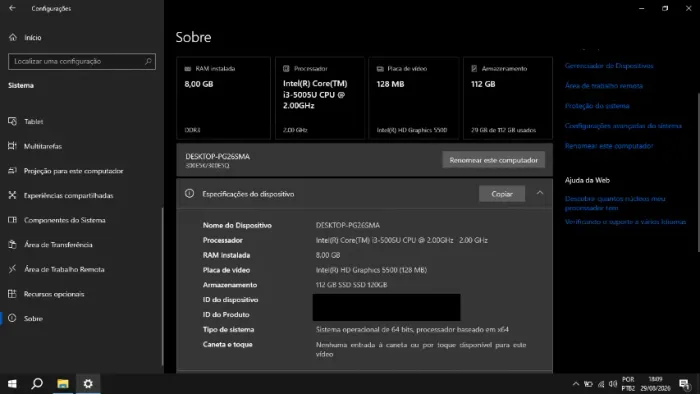Open Windows Start menu
This screenshot has height=394, width=700.
click(12, 384)
